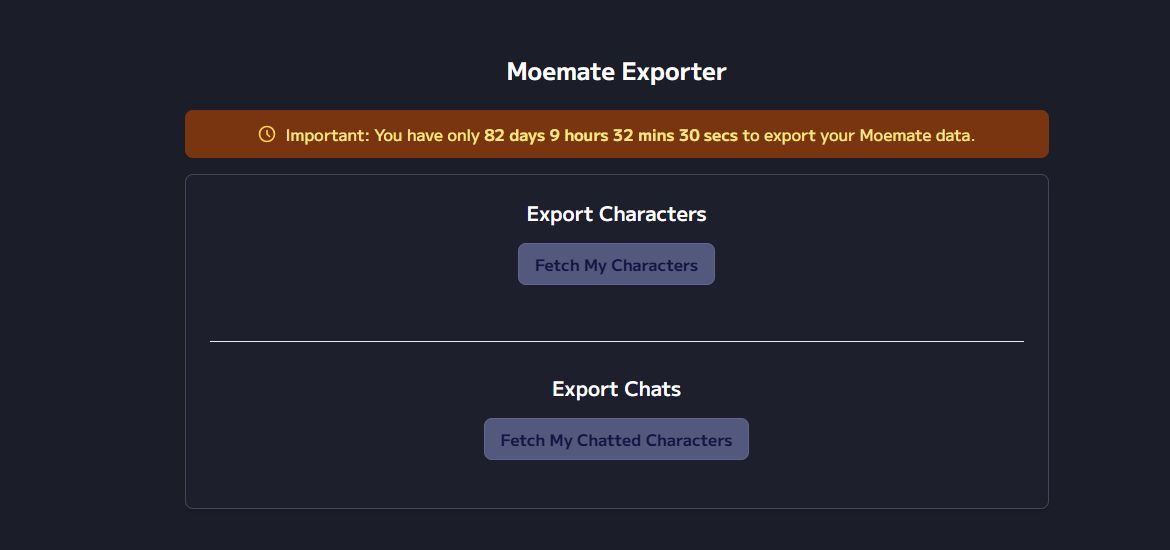Screen dimensions: 1170x550
Task: Click the horizontal divider between export sections
Action: (616, 341)
